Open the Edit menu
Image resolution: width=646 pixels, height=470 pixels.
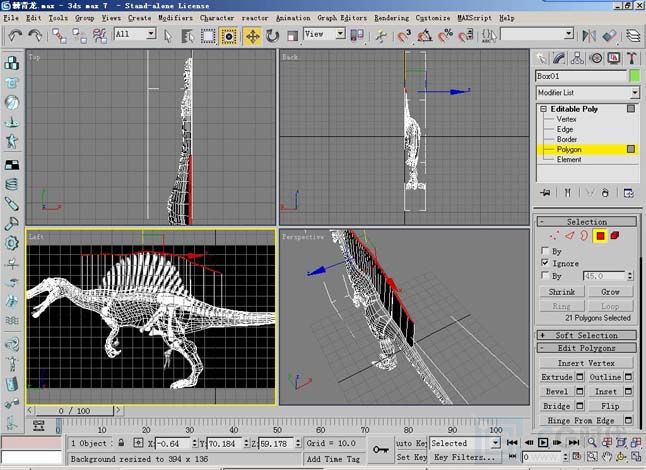click(34, 18)
